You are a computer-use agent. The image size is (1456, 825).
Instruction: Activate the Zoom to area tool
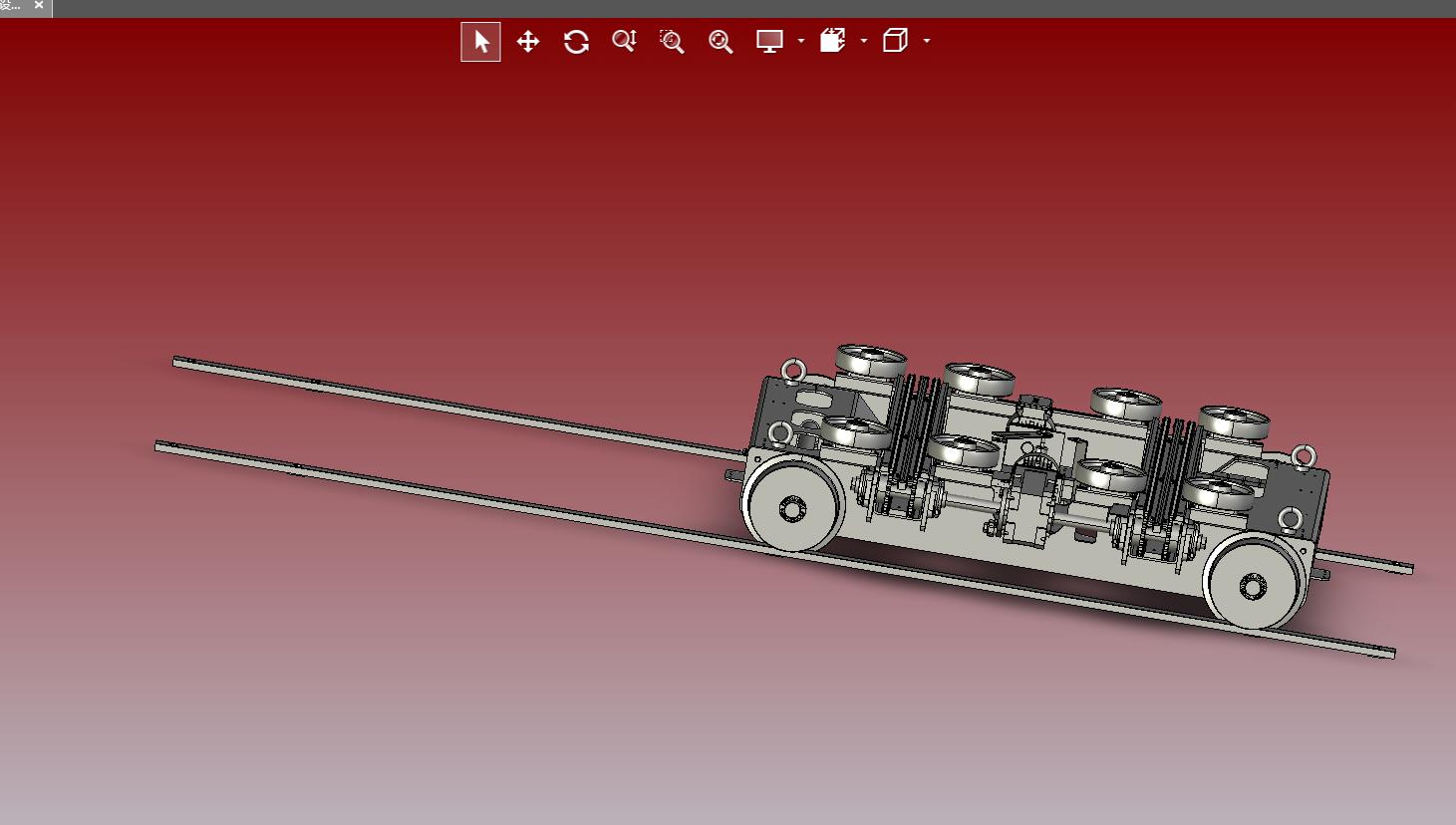point(672,41)
